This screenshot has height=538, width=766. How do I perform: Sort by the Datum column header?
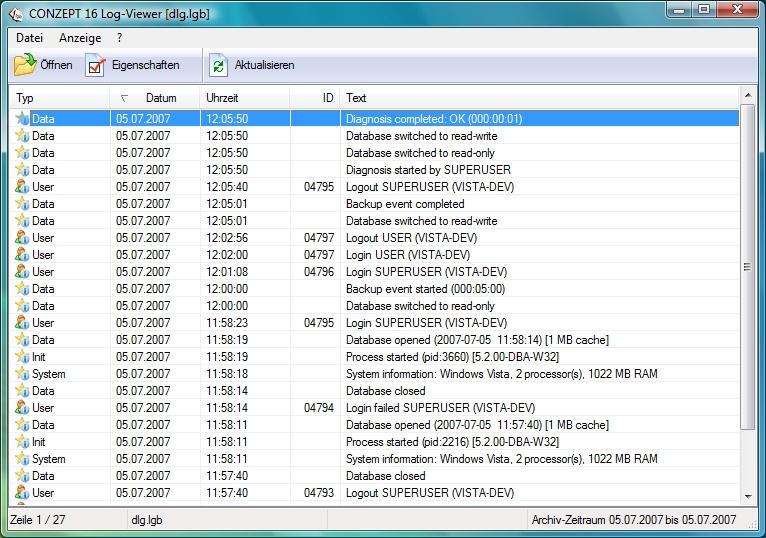coord(155,98)
